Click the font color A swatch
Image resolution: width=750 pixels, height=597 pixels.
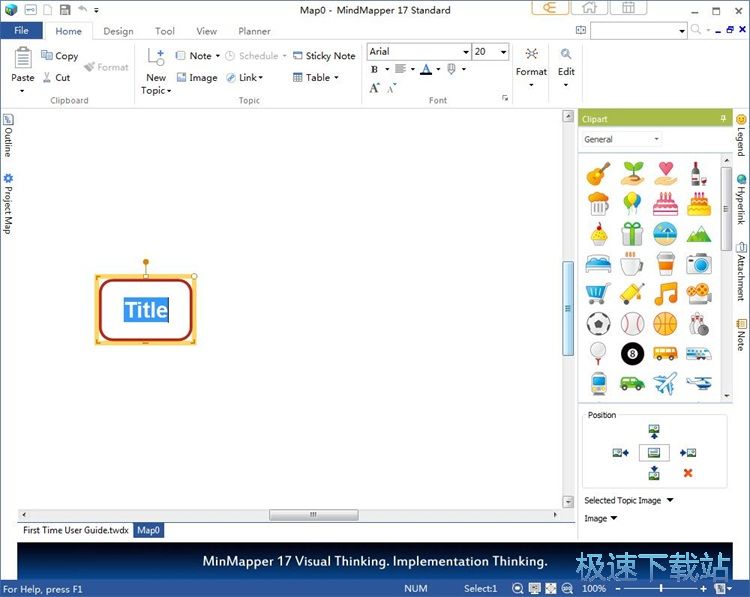(426, 69)
